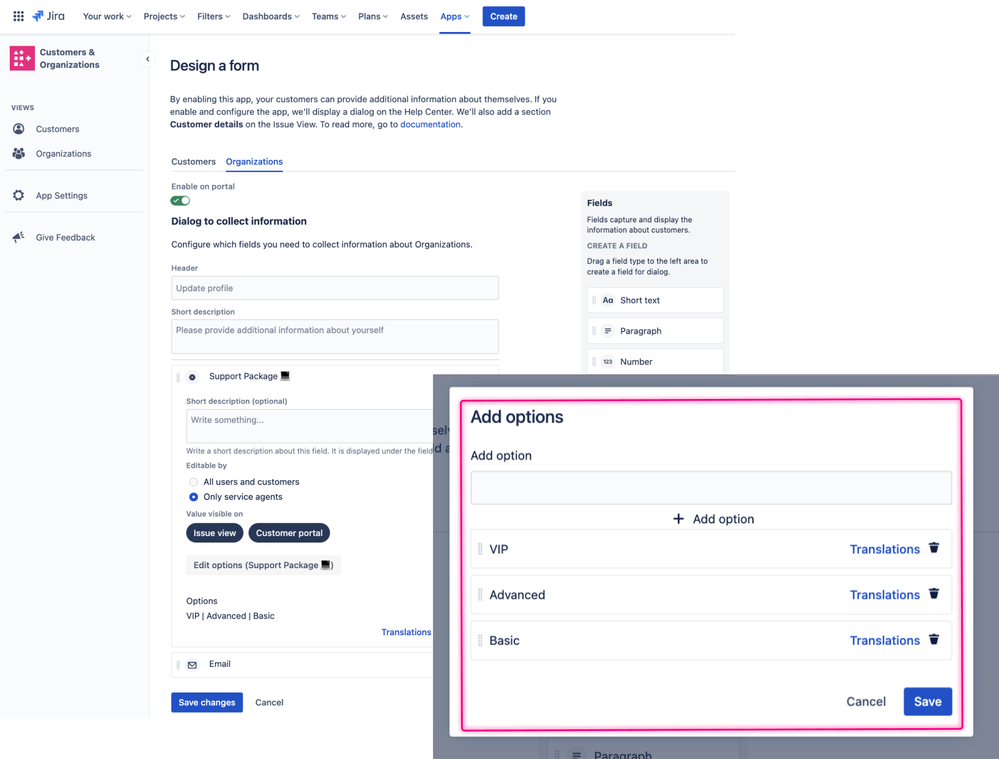Click the Jira logo
Screen dimensions: 999x759
click(x=48, y=16)
